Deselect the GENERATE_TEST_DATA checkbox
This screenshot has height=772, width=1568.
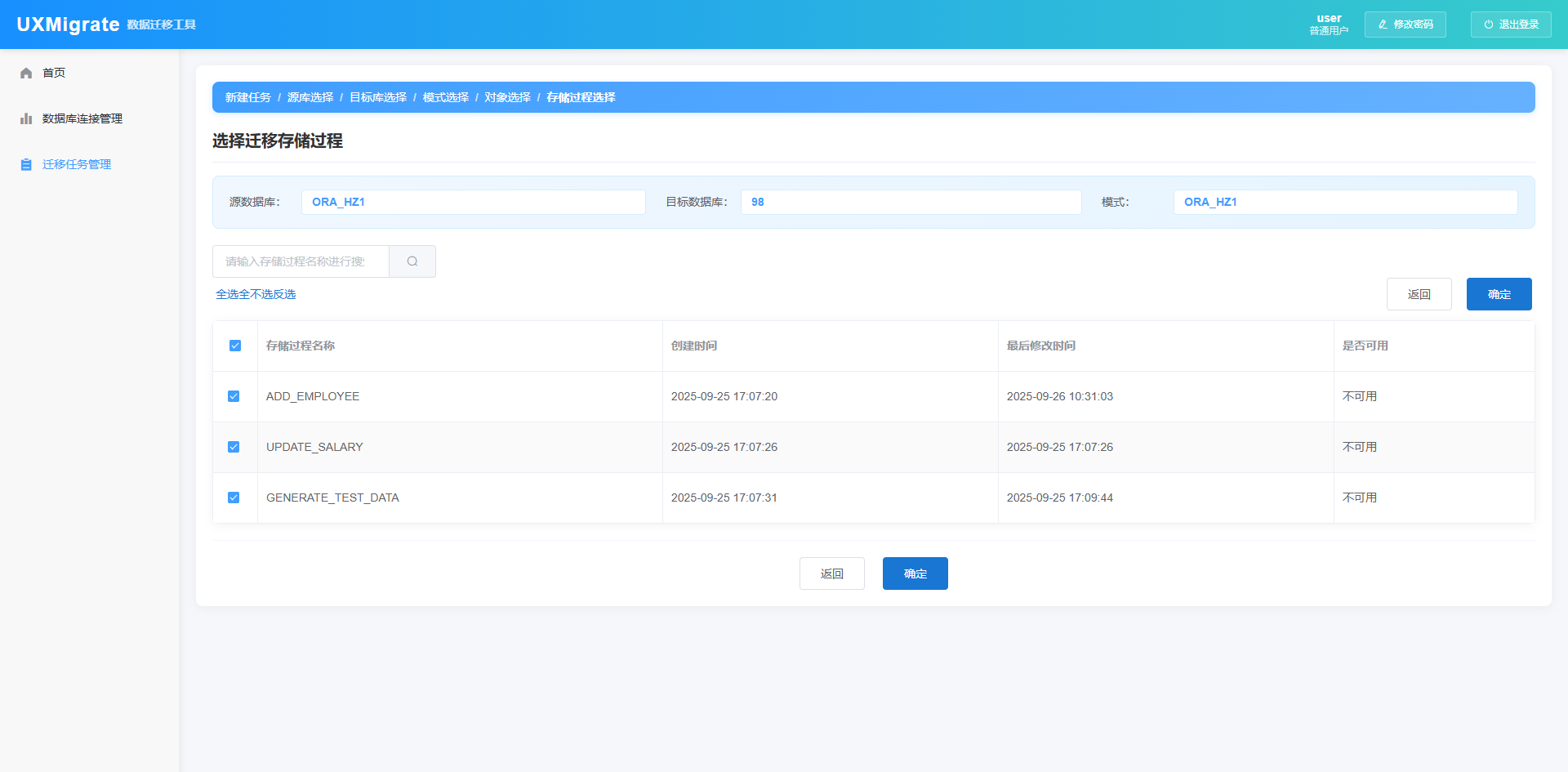pyautogui.click(x=234, y=498)
